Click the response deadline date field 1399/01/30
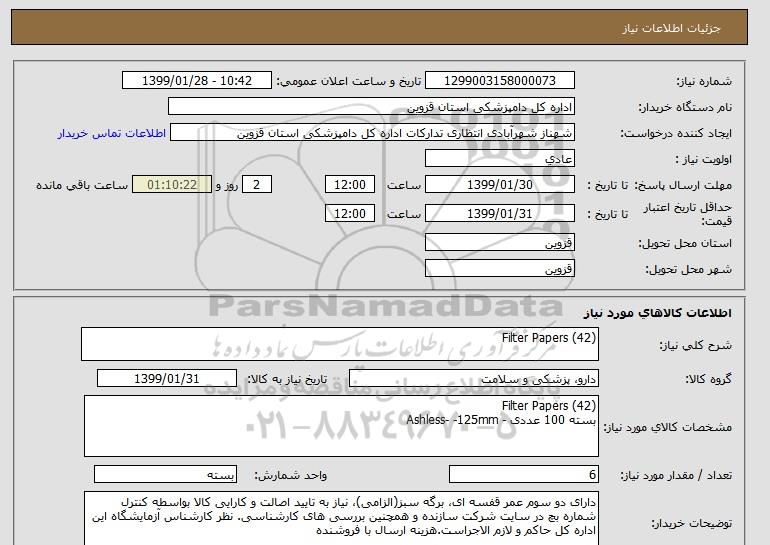 (x=499, y=185)
